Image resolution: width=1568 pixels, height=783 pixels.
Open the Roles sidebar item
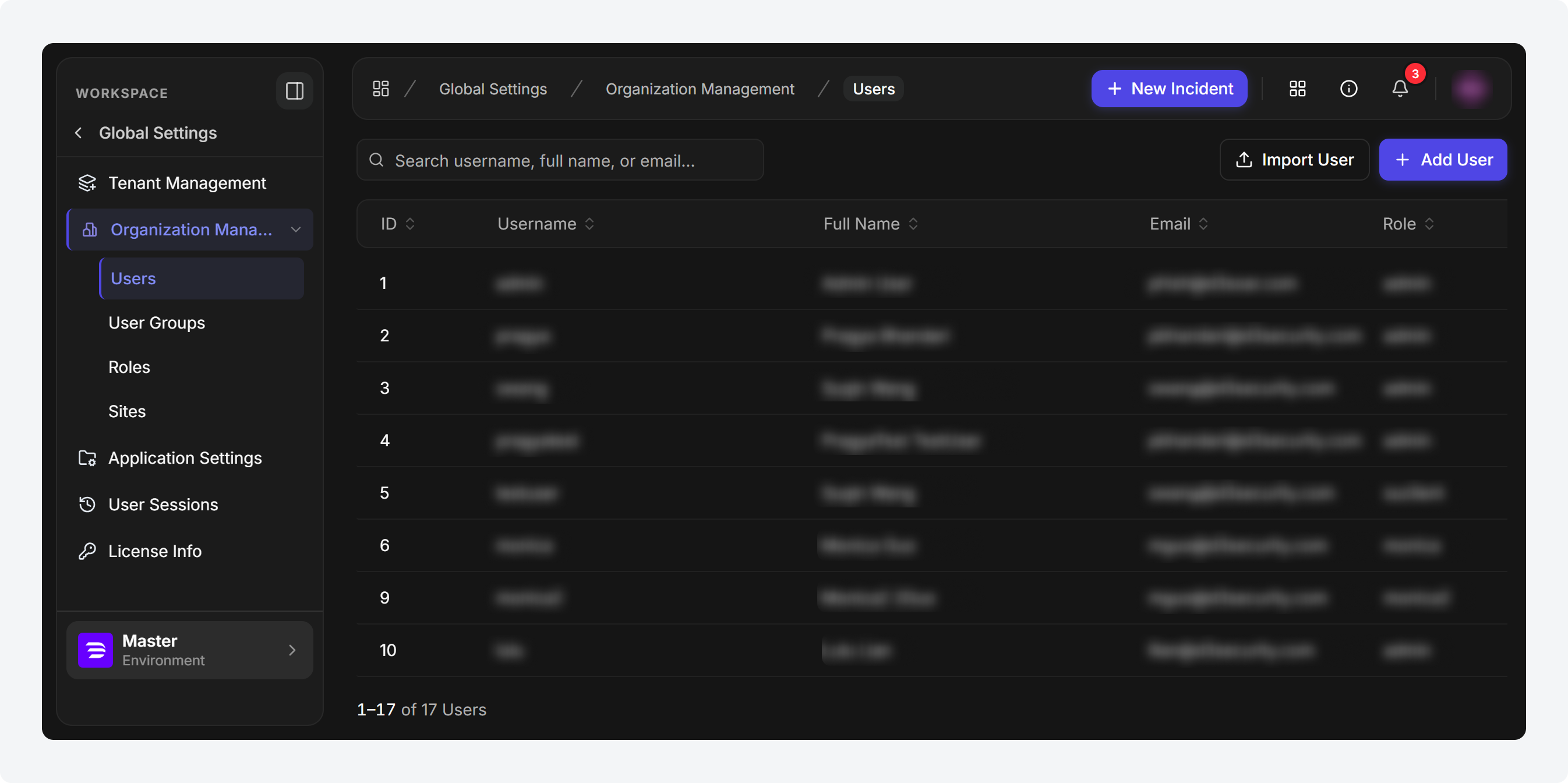pos(129,367)
